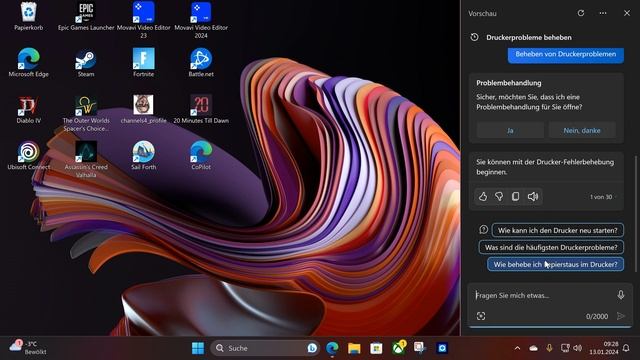Screen dimensions: 640x360
Task: Close the Copilot Vorschau panel
Action: tap(627, 13)
